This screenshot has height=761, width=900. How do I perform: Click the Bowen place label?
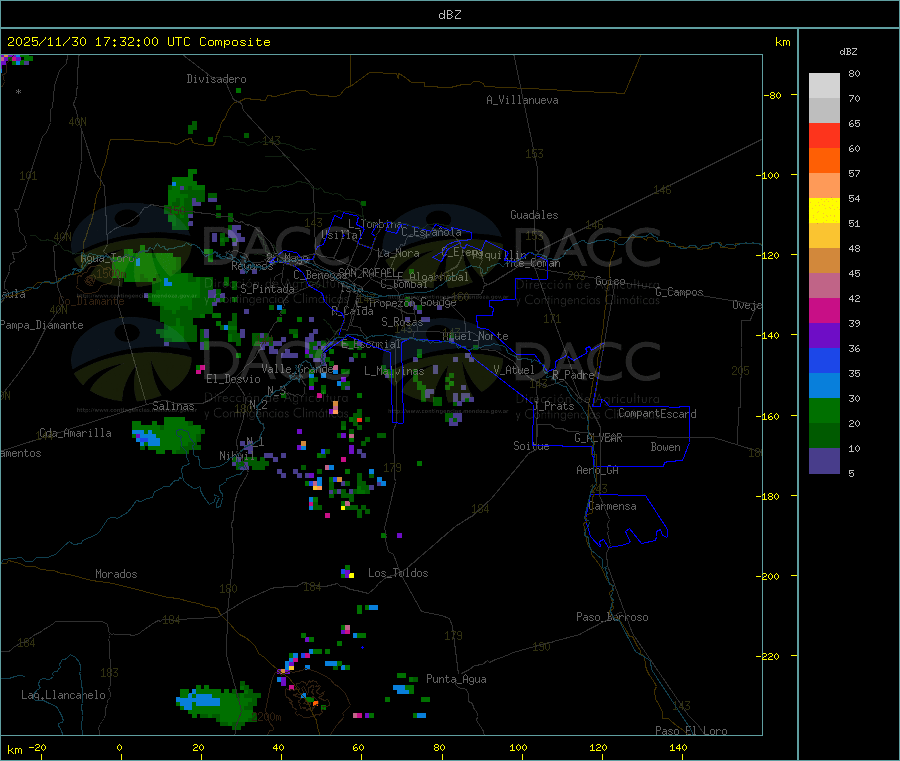coord(665,446)
